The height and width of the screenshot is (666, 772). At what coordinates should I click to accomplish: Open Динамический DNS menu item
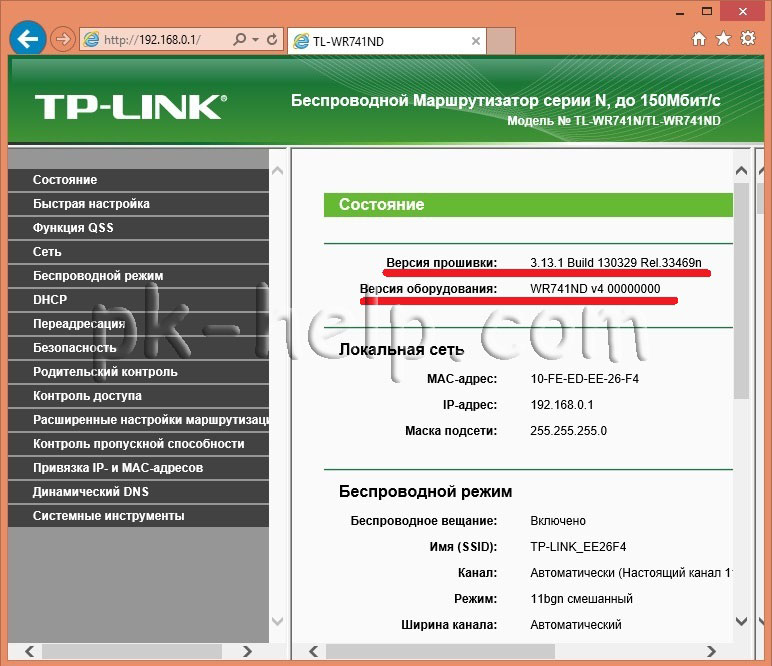point(138,492)
